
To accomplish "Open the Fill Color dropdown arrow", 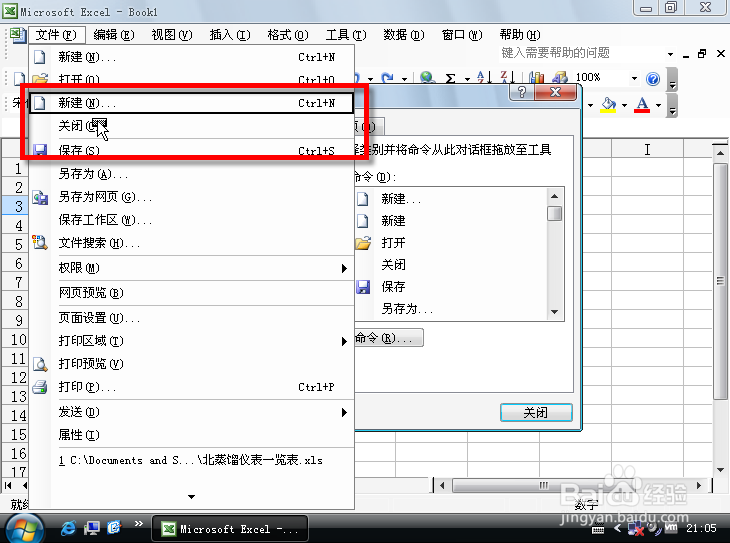I will click(x=624, y=105).
